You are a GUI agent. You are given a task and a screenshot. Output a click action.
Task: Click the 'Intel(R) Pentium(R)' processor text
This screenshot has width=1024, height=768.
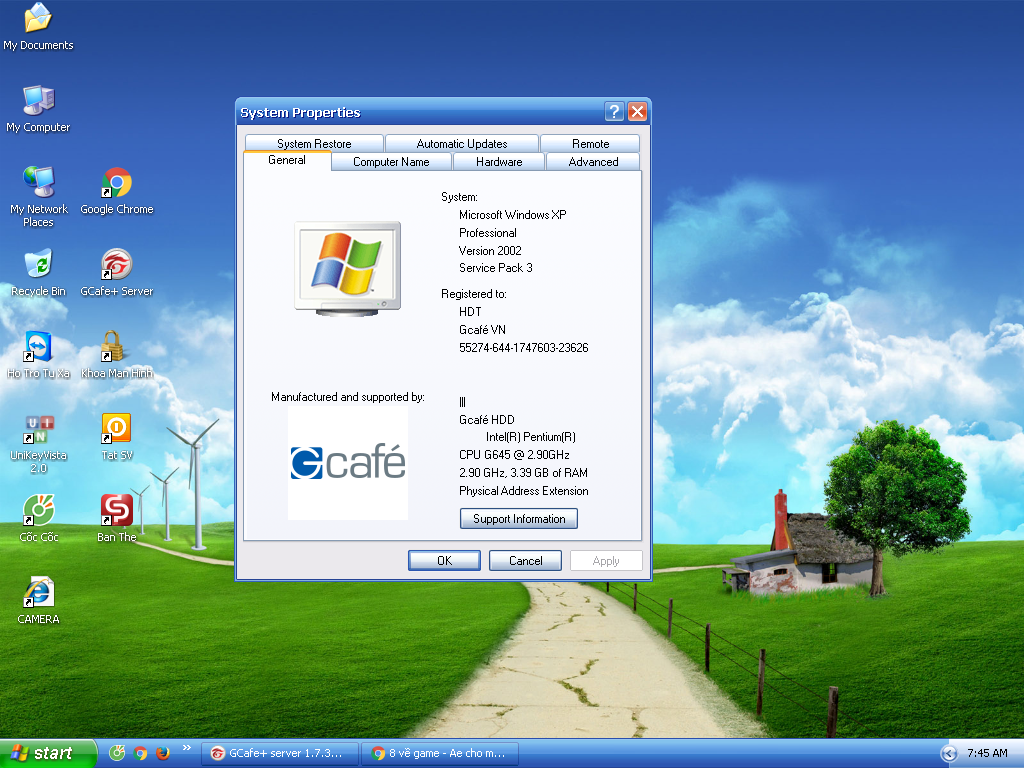pyautogui.click(x=531, y=437)
